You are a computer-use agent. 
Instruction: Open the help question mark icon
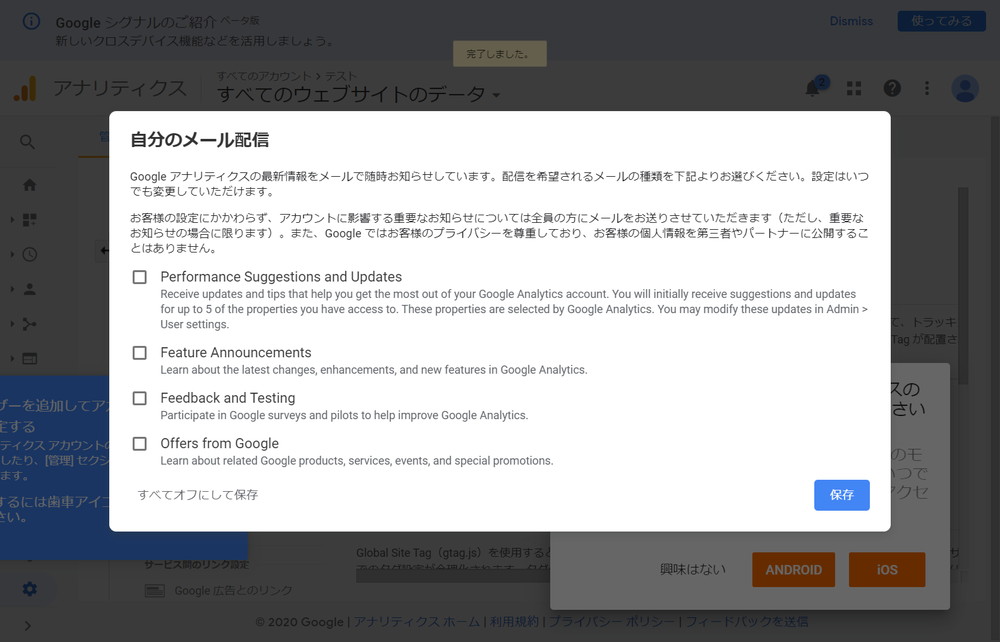coord(892,88)
